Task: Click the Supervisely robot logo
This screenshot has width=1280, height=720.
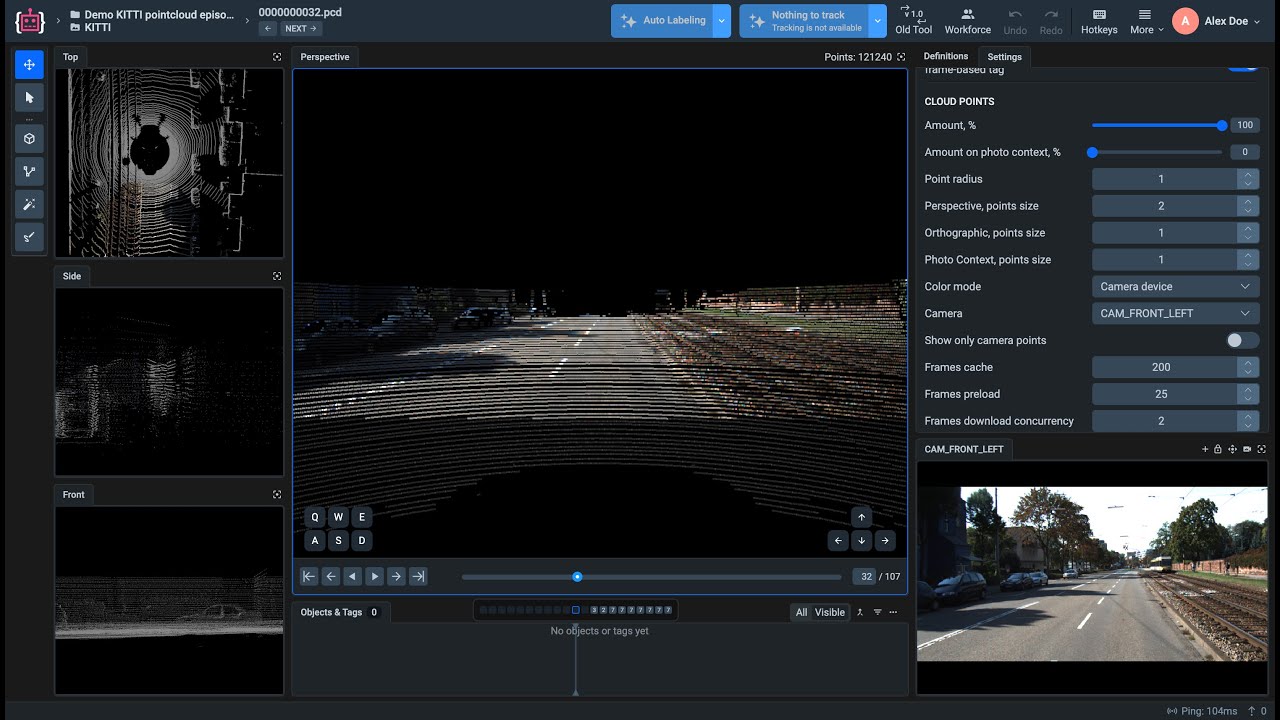Action: 30,21
